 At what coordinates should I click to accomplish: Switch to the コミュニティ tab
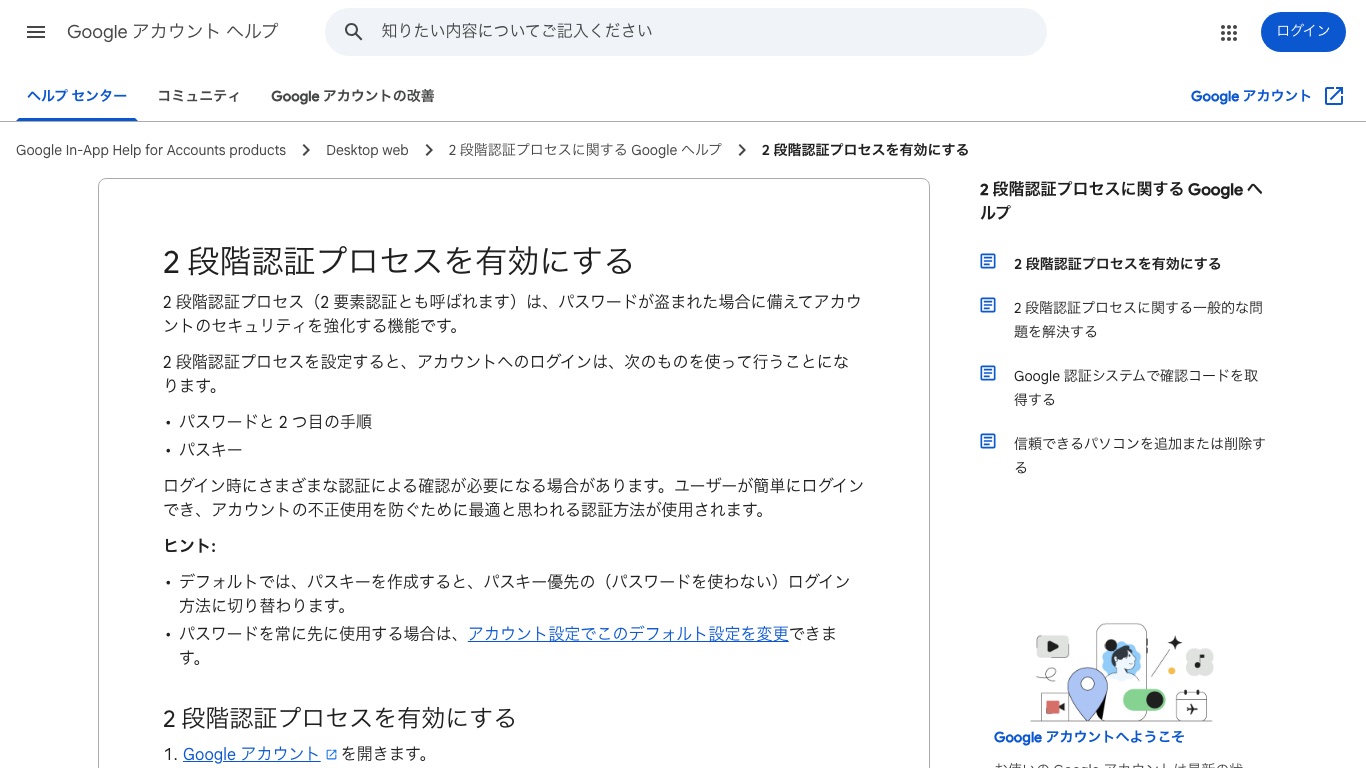point(199,96)
